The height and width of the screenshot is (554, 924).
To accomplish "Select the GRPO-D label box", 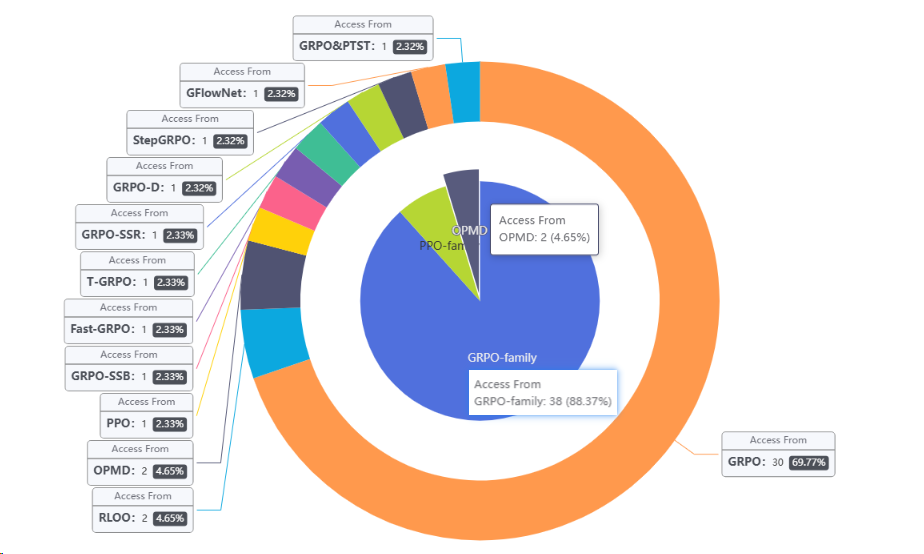I will point(164,177).
